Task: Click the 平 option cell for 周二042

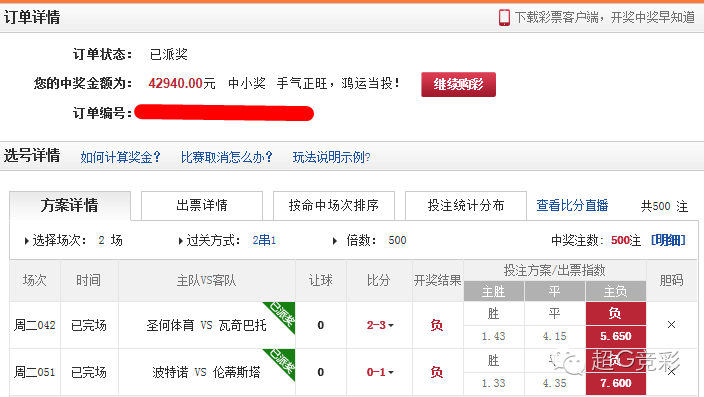Action: tap(554, 313)
